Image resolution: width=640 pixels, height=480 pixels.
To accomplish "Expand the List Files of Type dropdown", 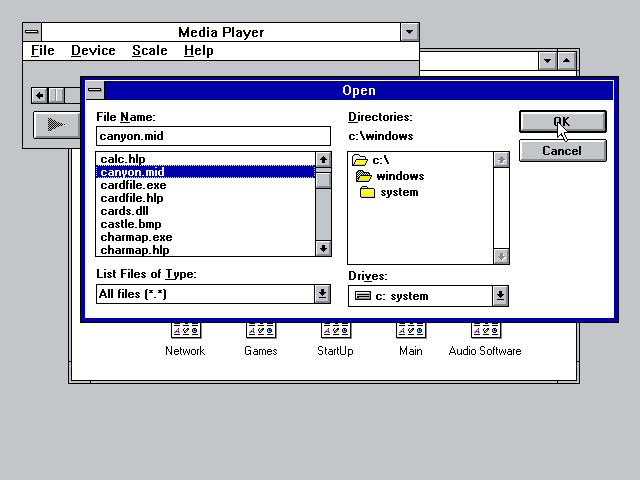I will tap(322, 294).
